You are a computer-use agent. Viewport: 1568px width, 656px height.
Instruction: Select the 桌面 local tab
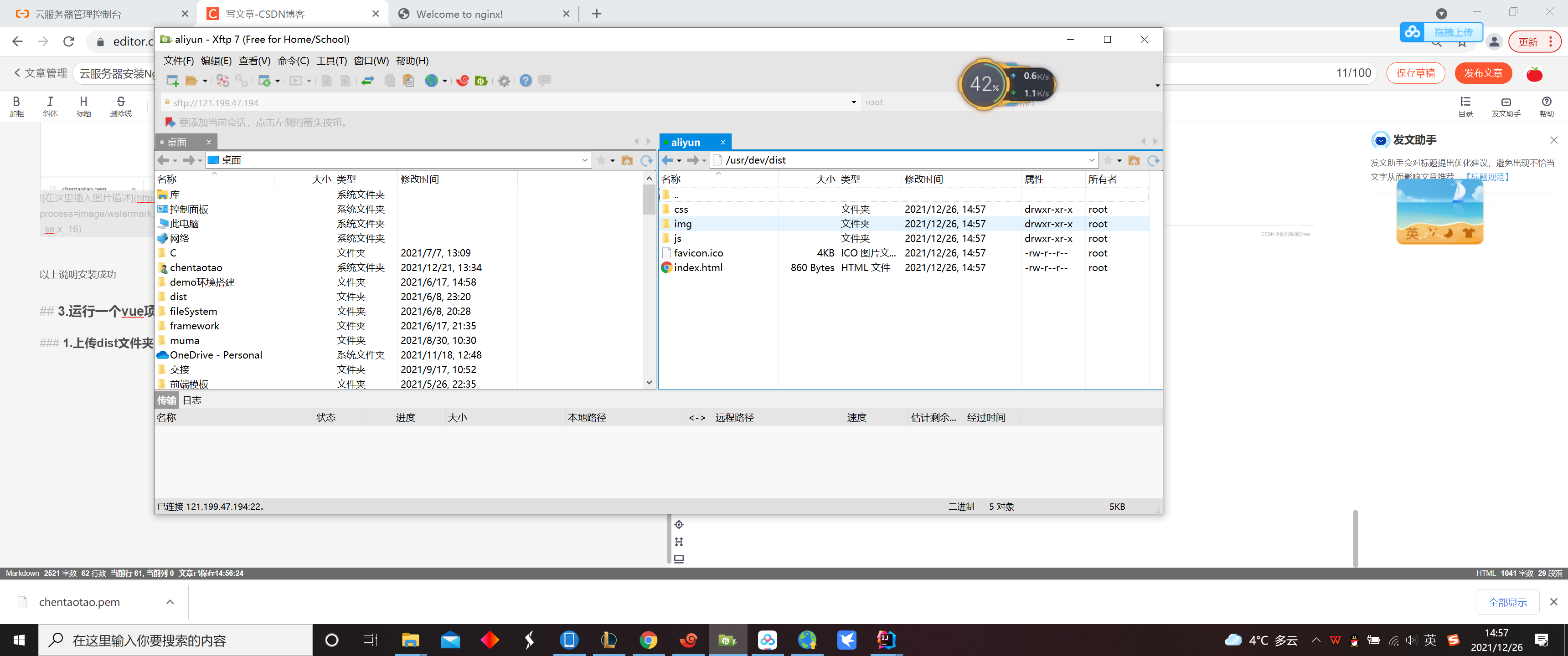176,143
